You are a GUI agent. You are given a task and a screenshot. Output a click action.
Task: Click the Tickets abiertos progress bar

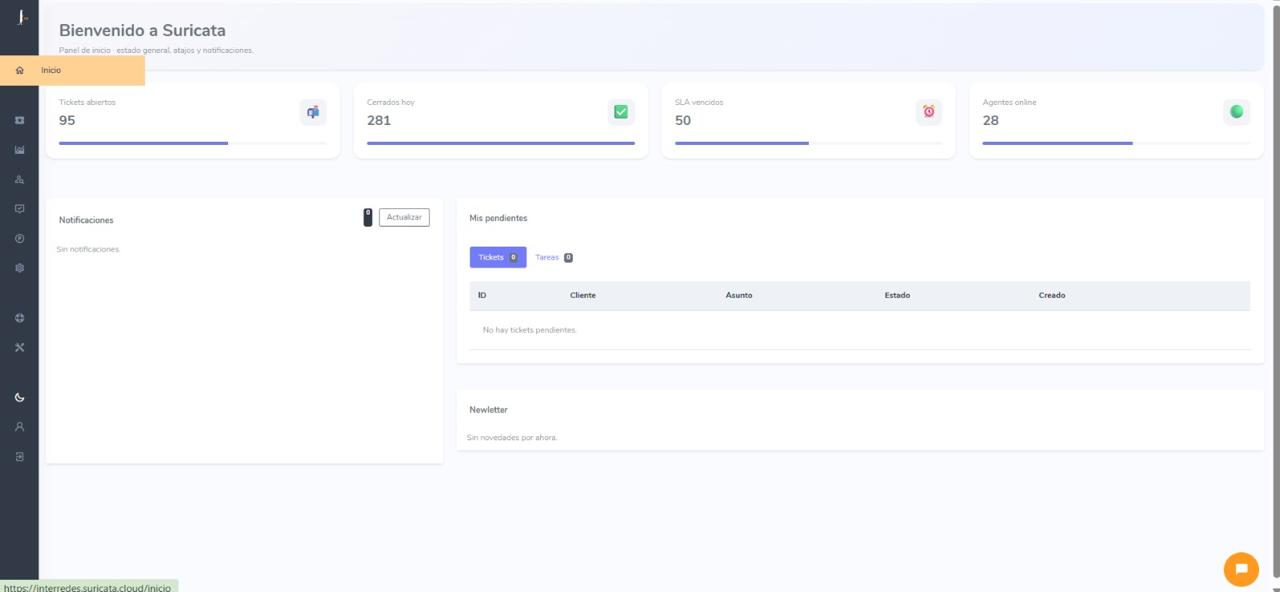point(192,143)
